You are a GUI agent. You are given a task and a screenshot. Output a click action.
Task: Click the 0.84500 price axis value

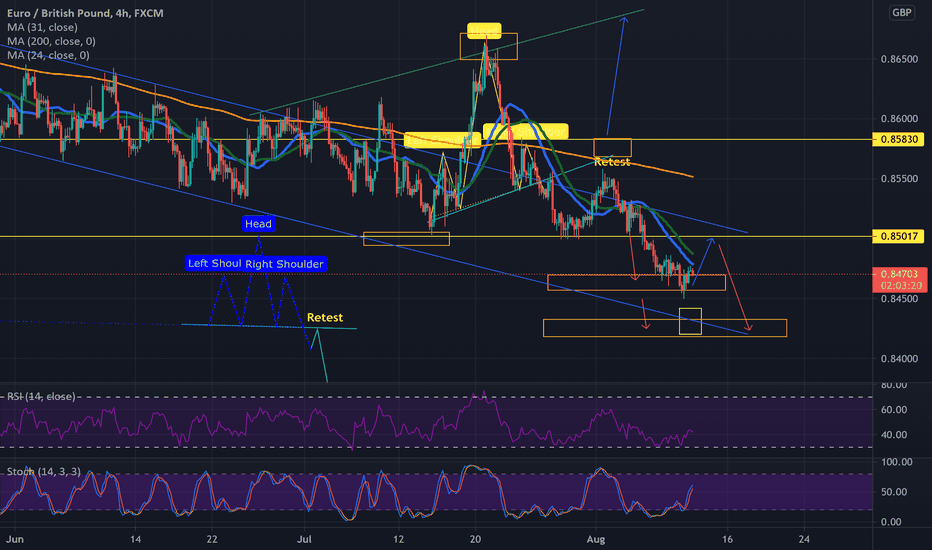(x=899, y=298)
